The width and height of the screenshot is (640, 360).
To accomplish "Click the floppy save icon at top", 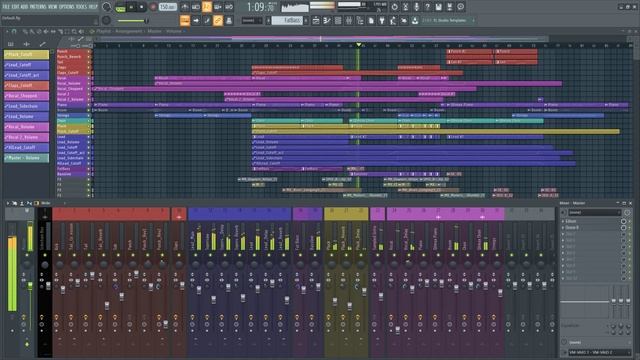I will [438, 7].
